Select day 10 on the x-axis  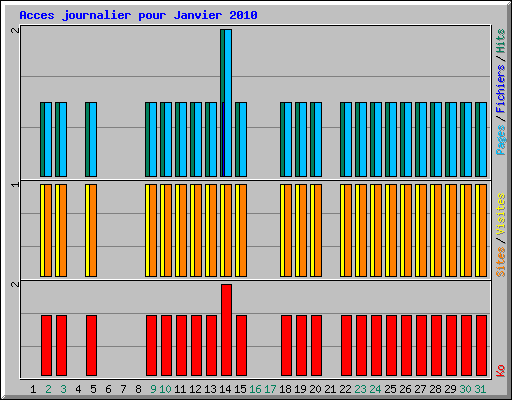tap(165, 389)
